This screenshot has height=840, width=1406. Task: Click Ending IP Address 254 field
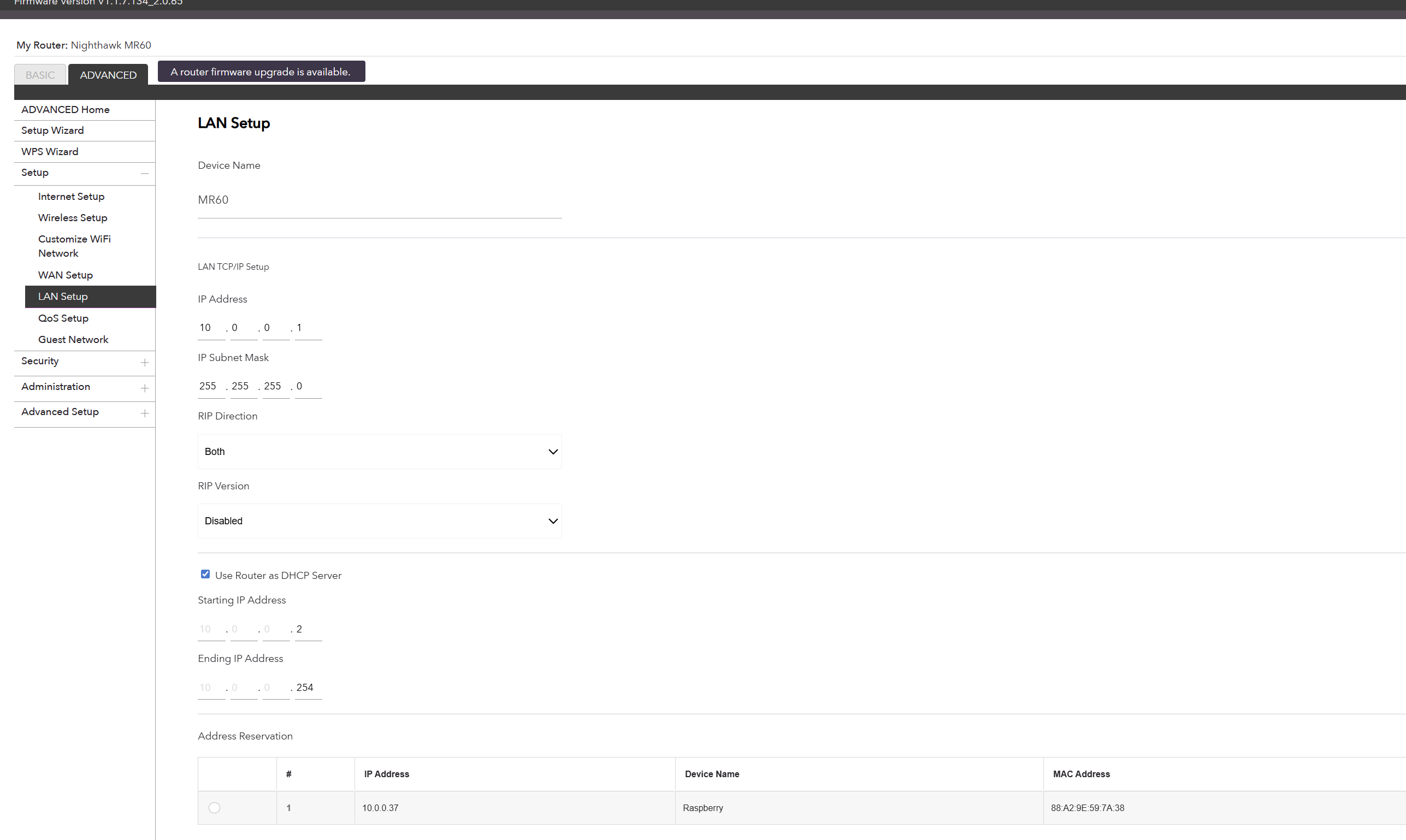(308, 688)
